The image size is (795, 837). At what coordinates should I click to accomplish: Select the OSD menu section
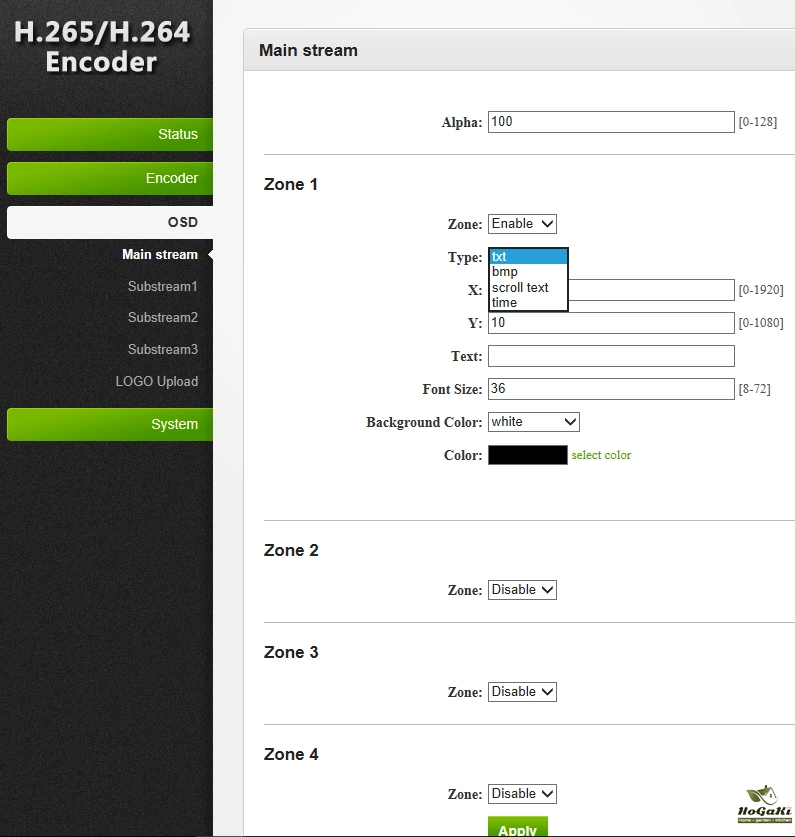110,222
